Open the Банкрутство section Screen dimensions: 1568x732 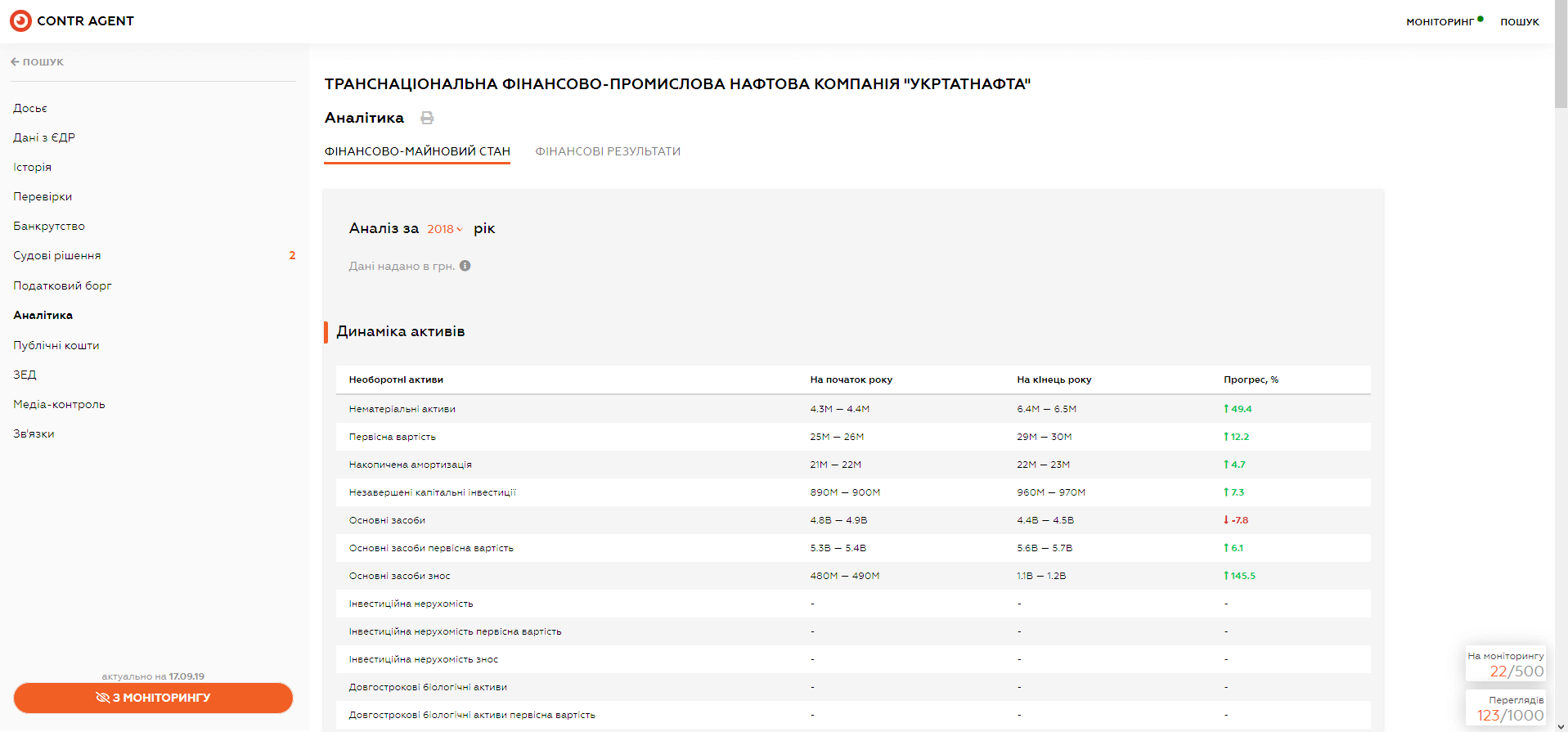point(49,226)
